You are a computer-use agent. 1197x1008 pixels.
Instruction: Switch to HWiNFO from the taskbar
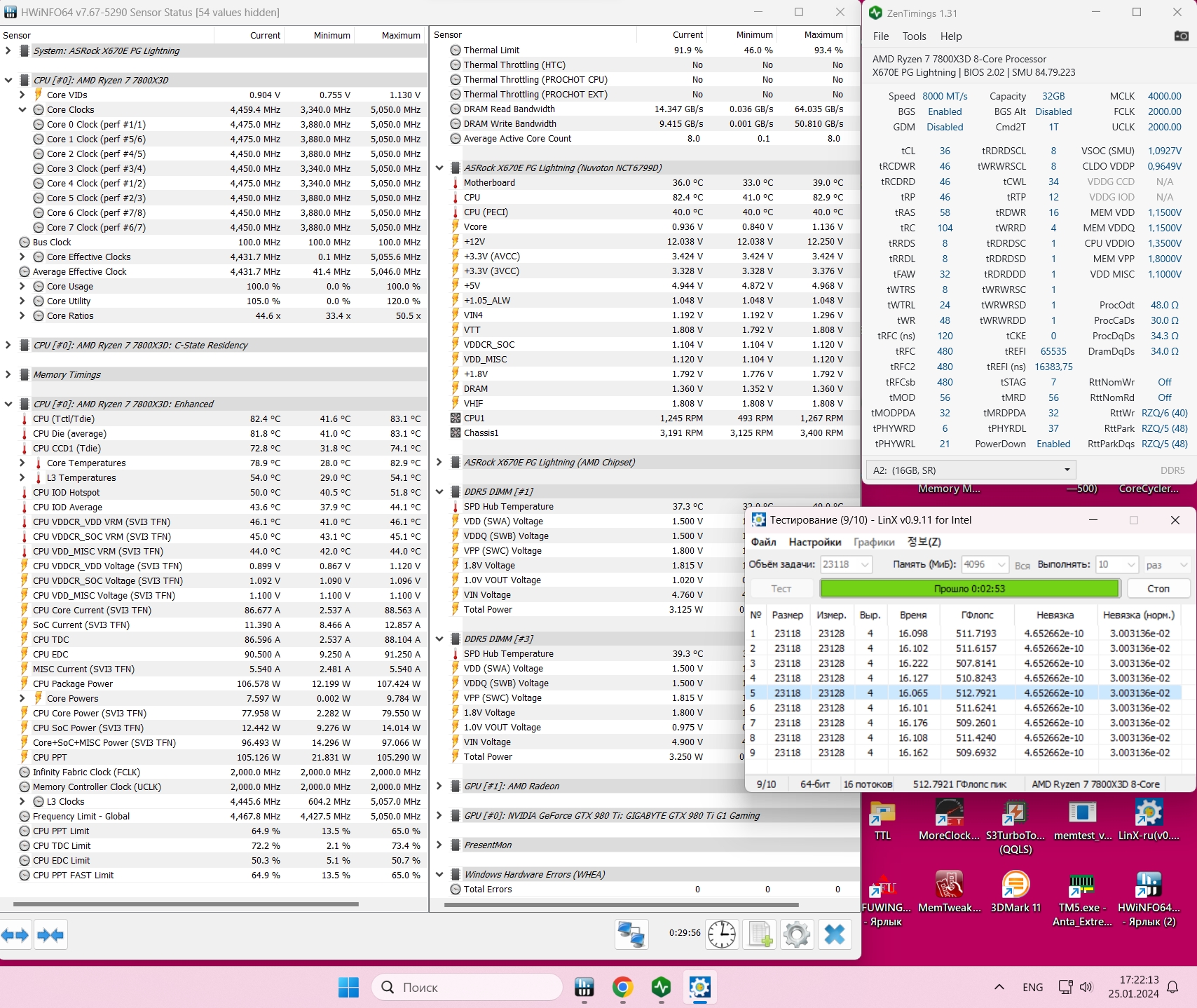tap(584, 987)
